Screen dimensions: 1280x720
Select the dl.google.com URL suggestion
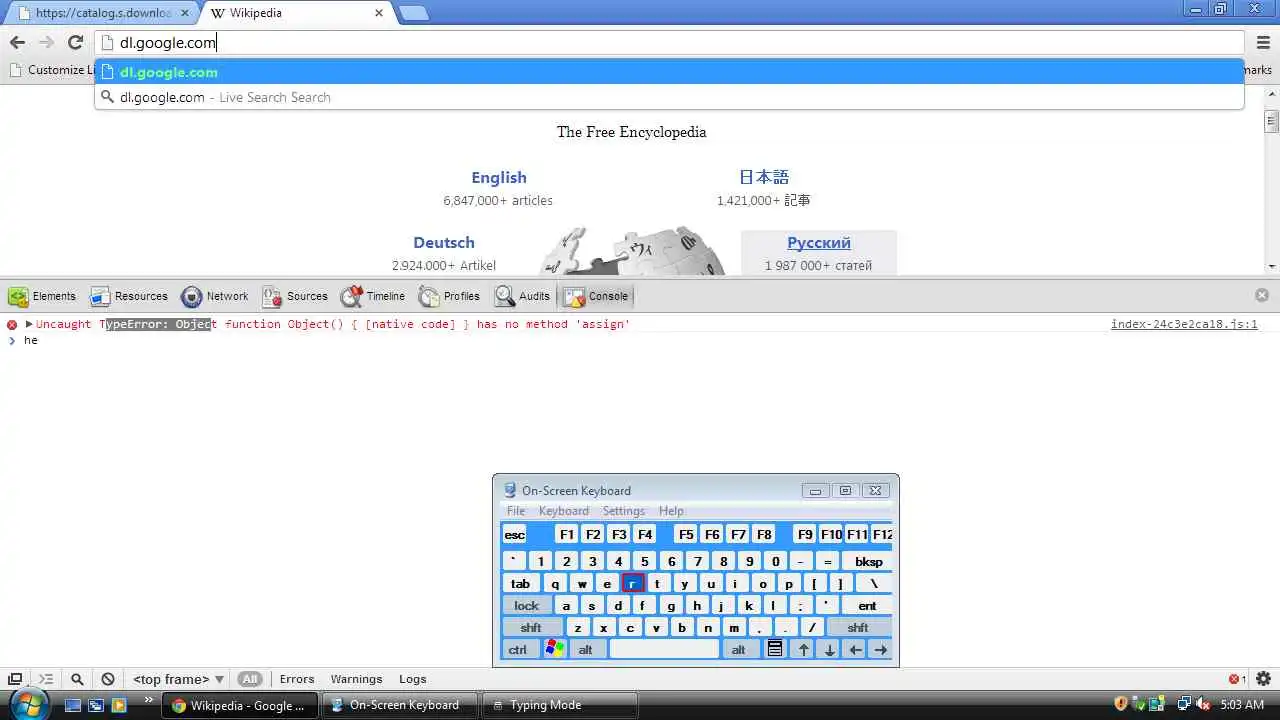click(669, 72)
